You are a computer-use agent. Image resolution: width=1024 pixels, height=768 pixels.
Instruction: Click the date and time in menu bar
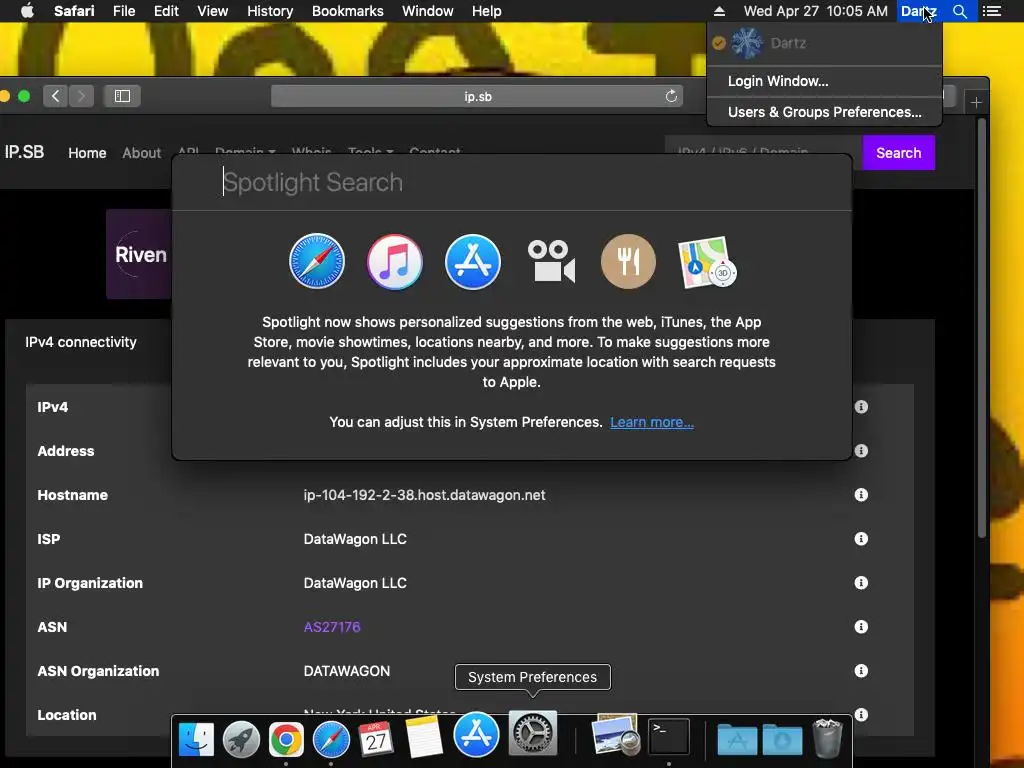(x=816, y=11)
